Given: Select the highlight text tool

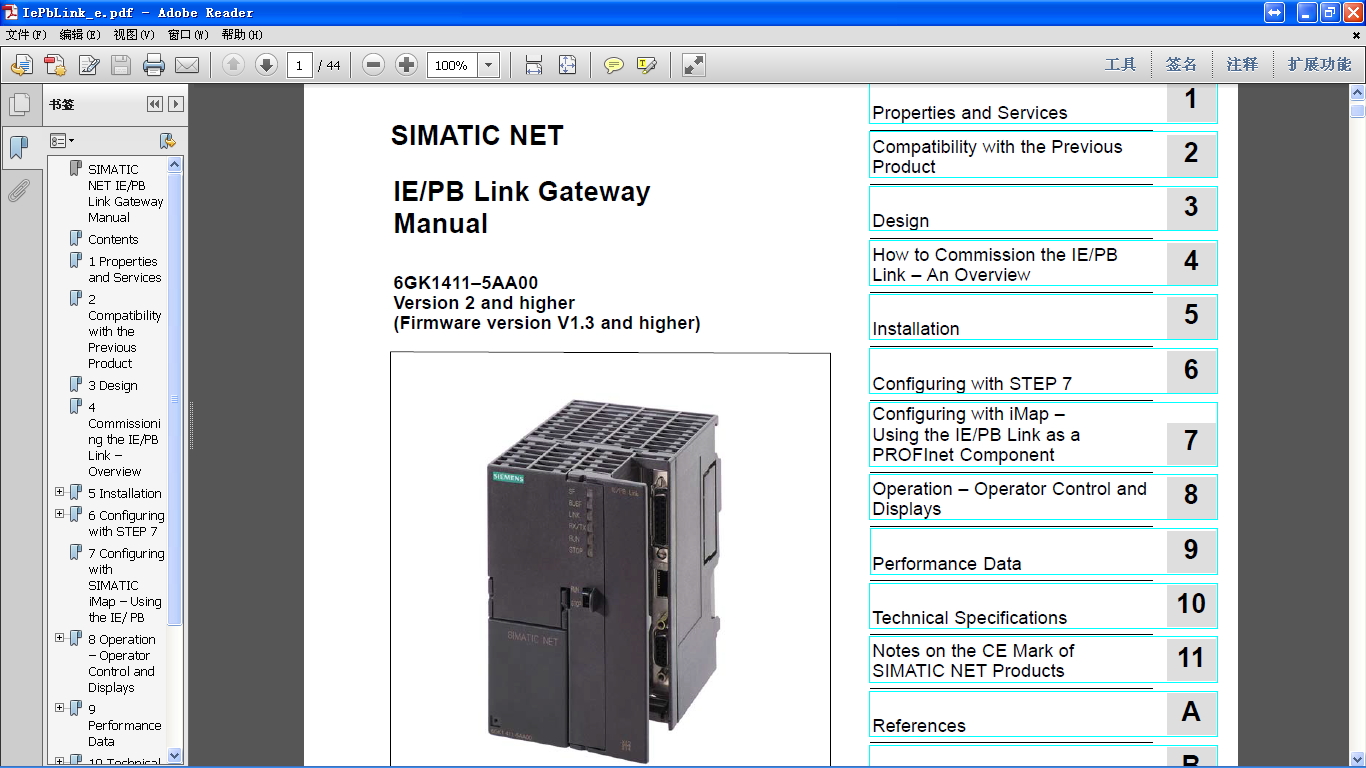Looking at the screenshot, I should click(647, 65).
